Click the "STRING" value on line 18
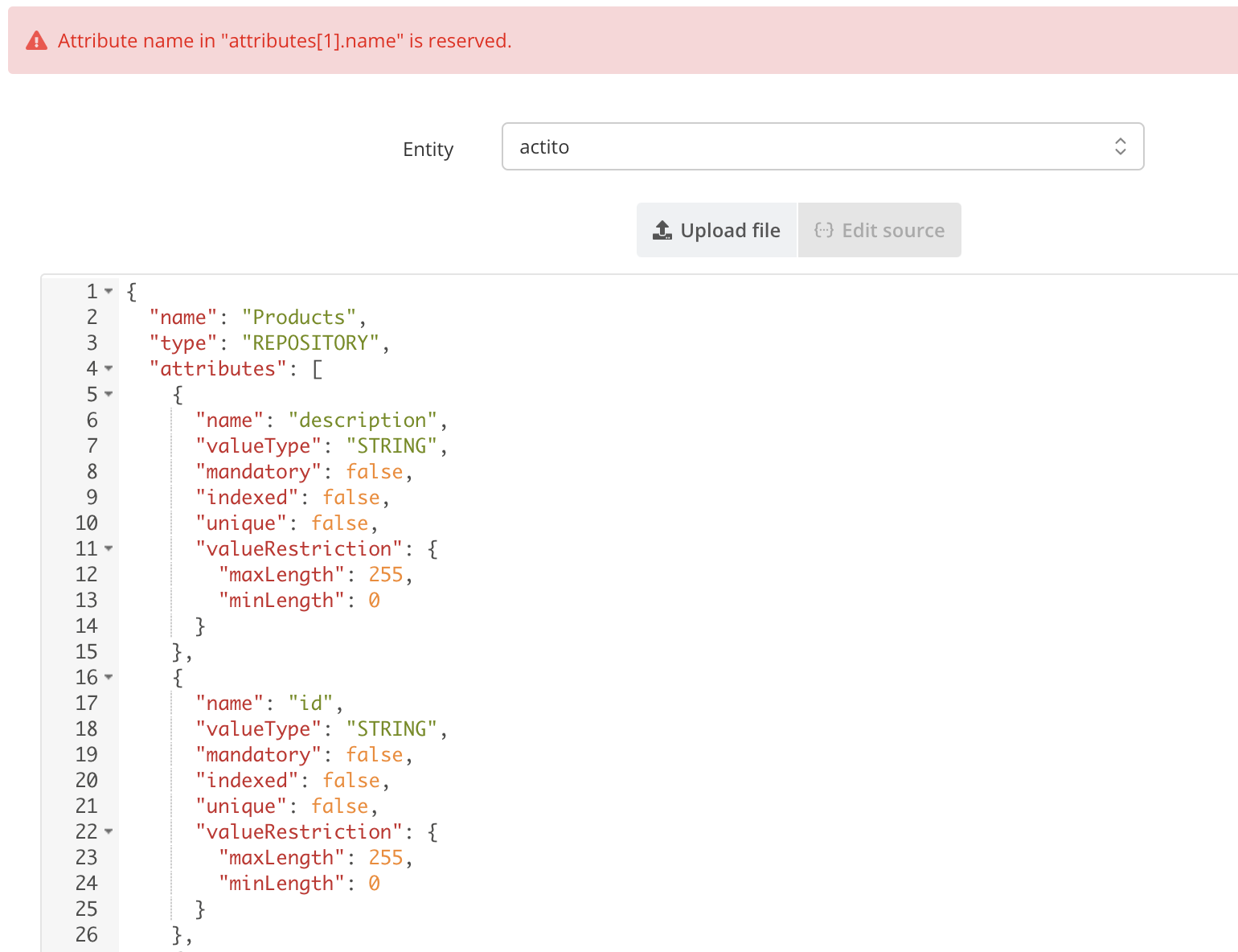Viewport: 1238px width, 952px height. tap(391, 729)
